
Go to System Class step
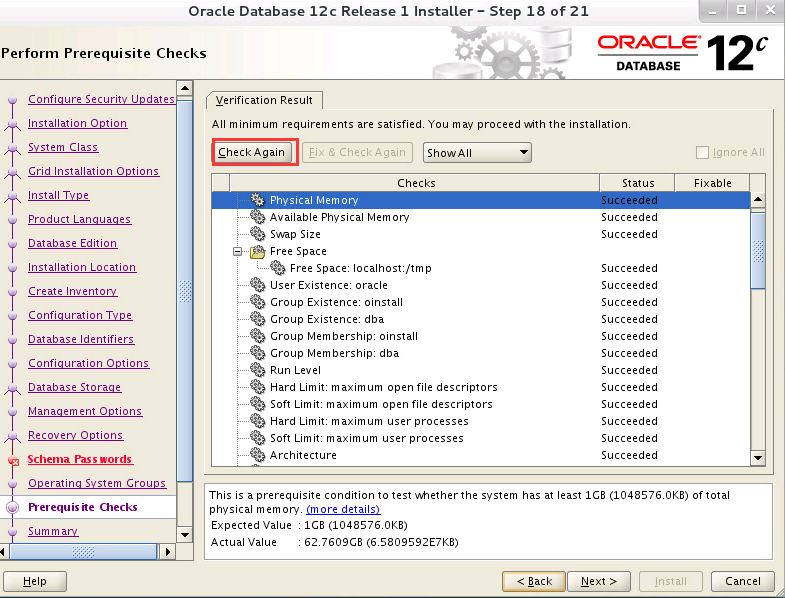63,147
